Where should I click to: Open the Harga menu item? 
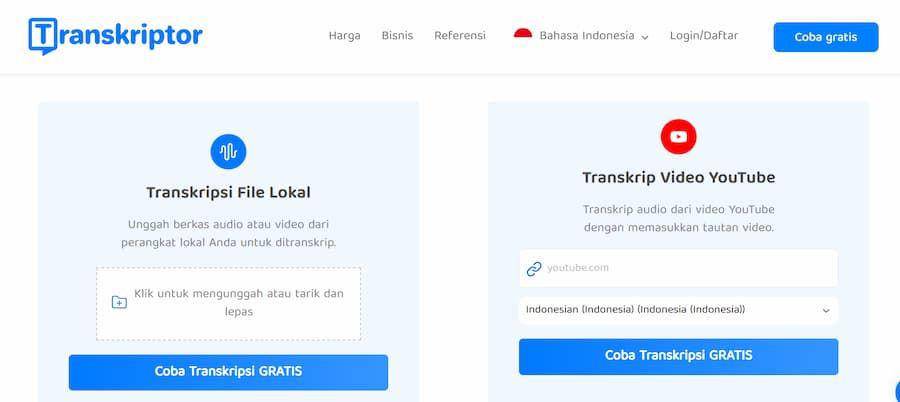344,36
